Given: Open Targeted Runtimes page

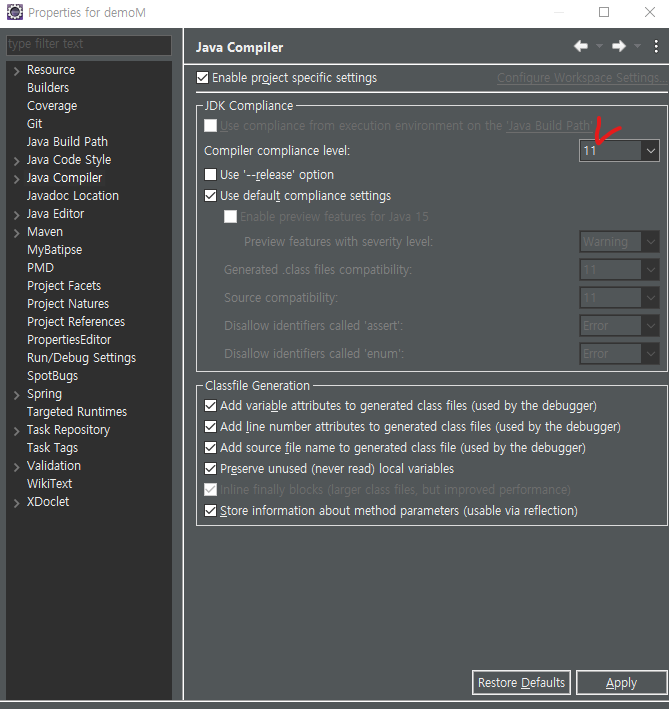Looking at the screenshot, I should [77, 411].
